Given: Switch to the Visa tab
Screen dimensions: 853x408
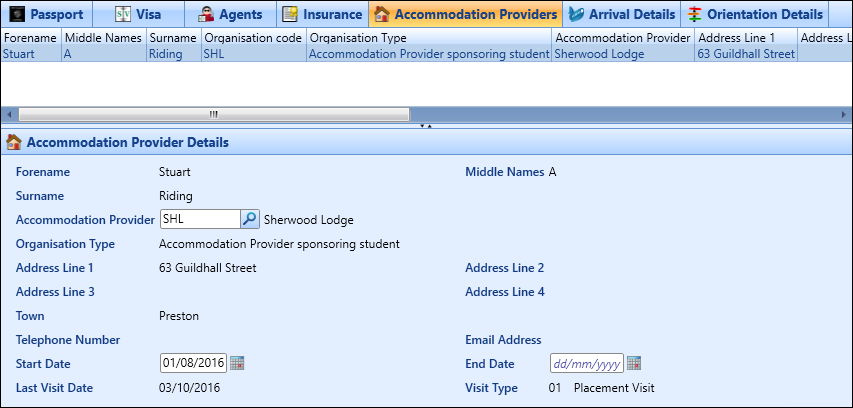Looking at the screenshot, I should click(138, 14).
